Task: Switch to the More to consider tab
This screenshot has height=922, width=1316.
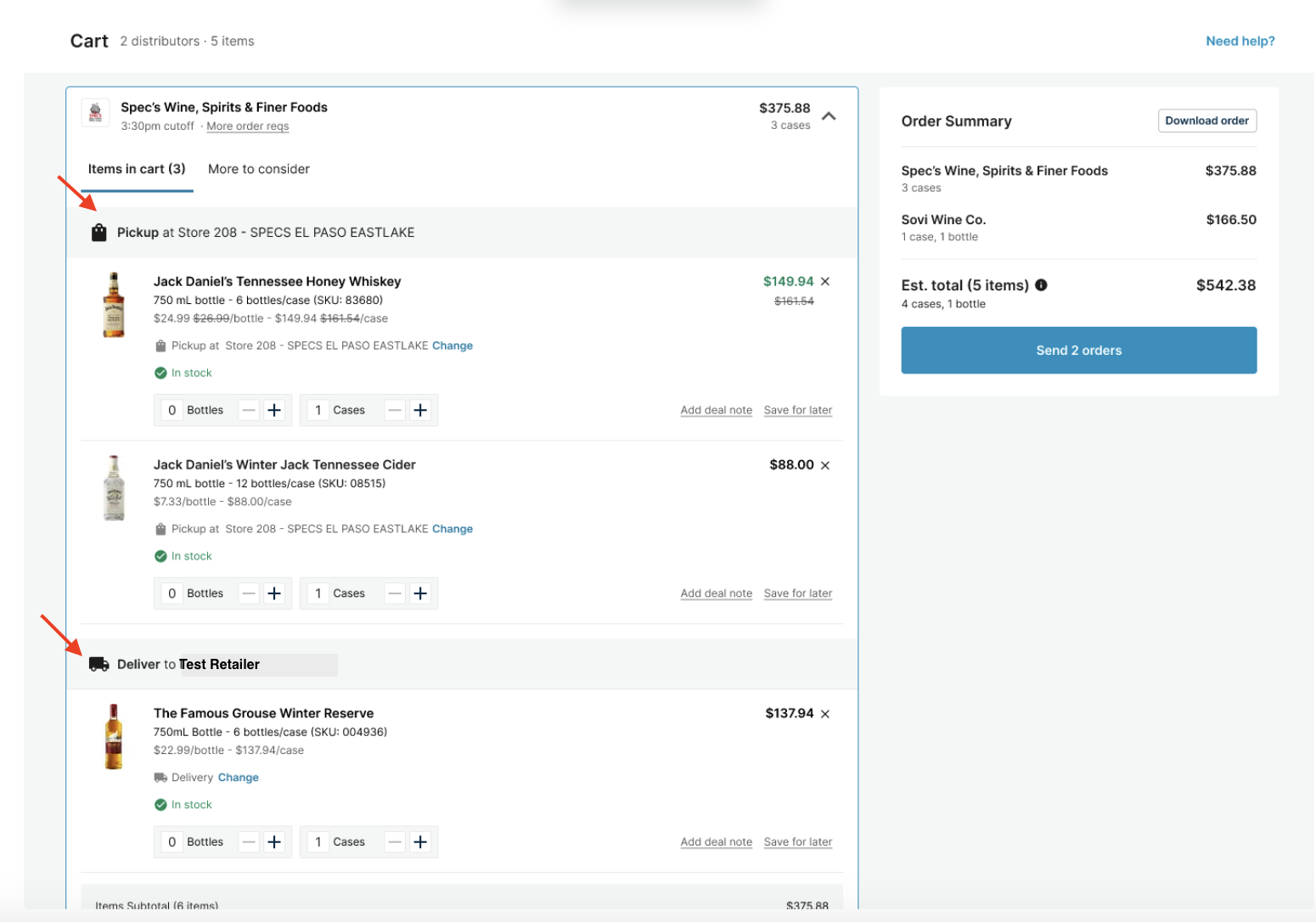Action: click(258, 169)
